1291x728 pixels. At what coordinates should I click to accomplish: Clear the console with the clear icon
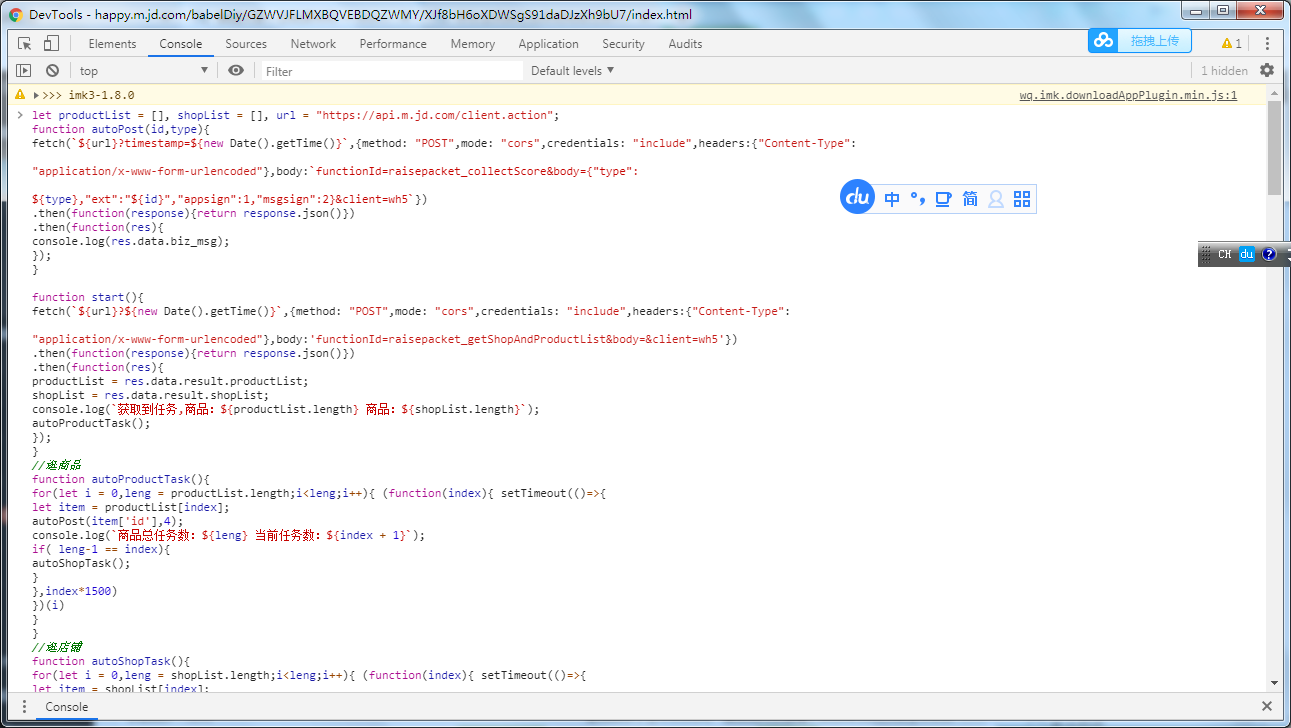(x=52, y=70)
